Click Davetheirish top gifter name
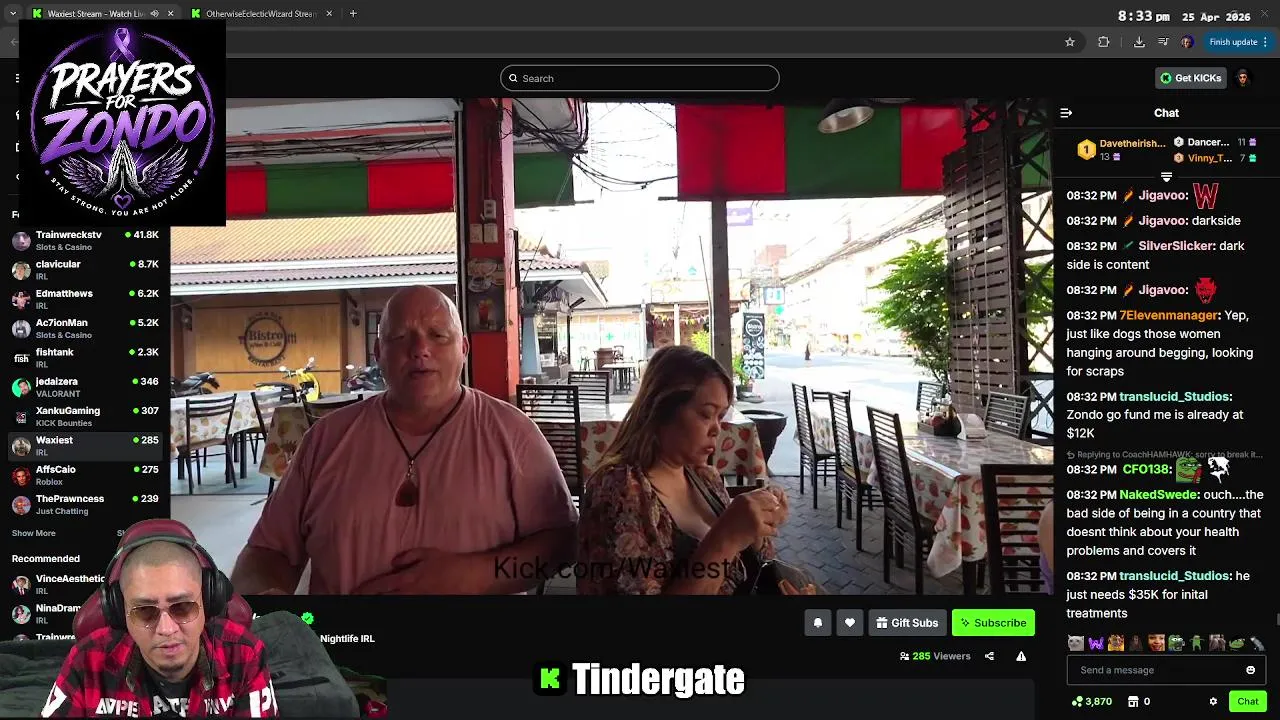The image size is (1280, 720). point(1132,144)
